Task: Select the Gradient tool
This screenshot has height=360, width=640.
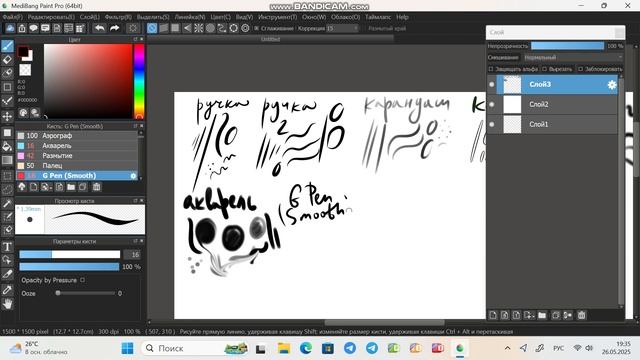Action: (x=7, y=160)
